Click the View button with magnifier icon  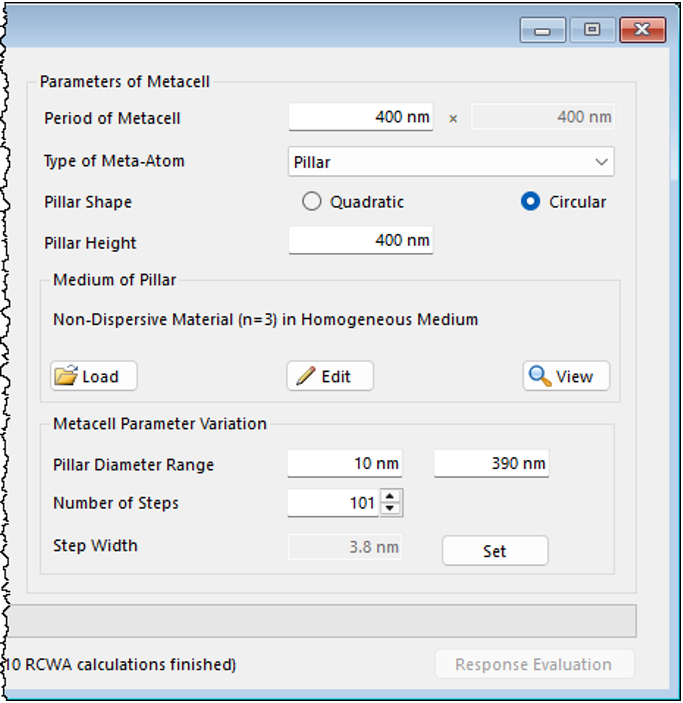click(x=566, y=376)
